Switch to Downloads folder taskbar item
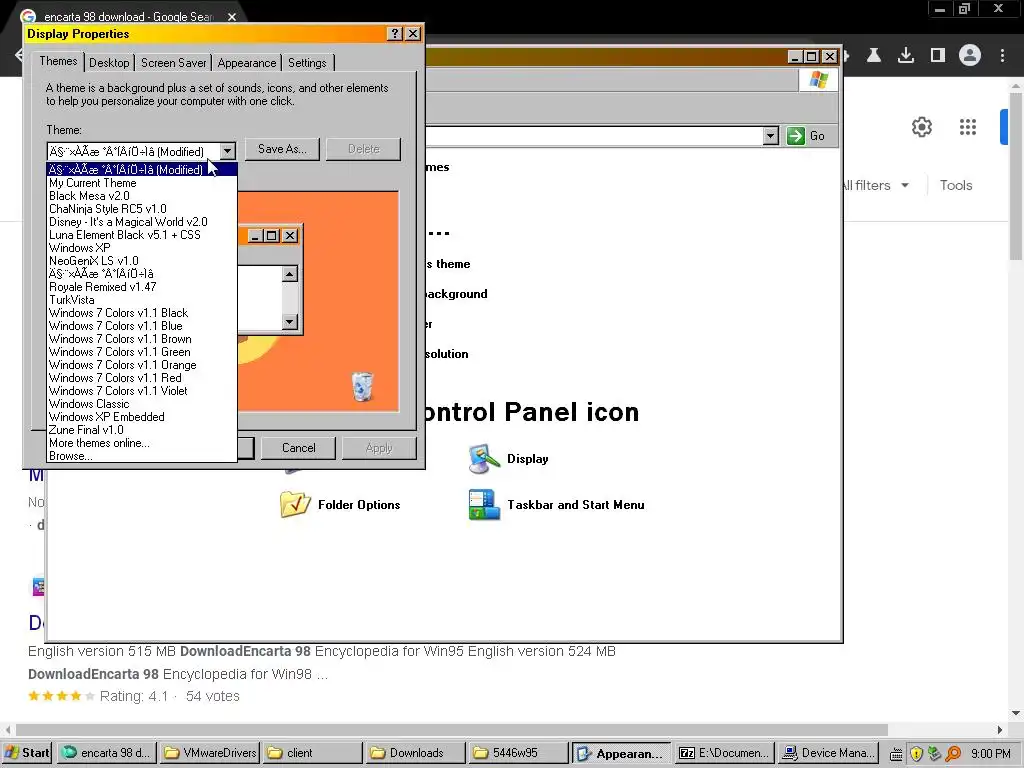Screen dimensions: 1024x768 pyautogui.click(x=416, y=753)
